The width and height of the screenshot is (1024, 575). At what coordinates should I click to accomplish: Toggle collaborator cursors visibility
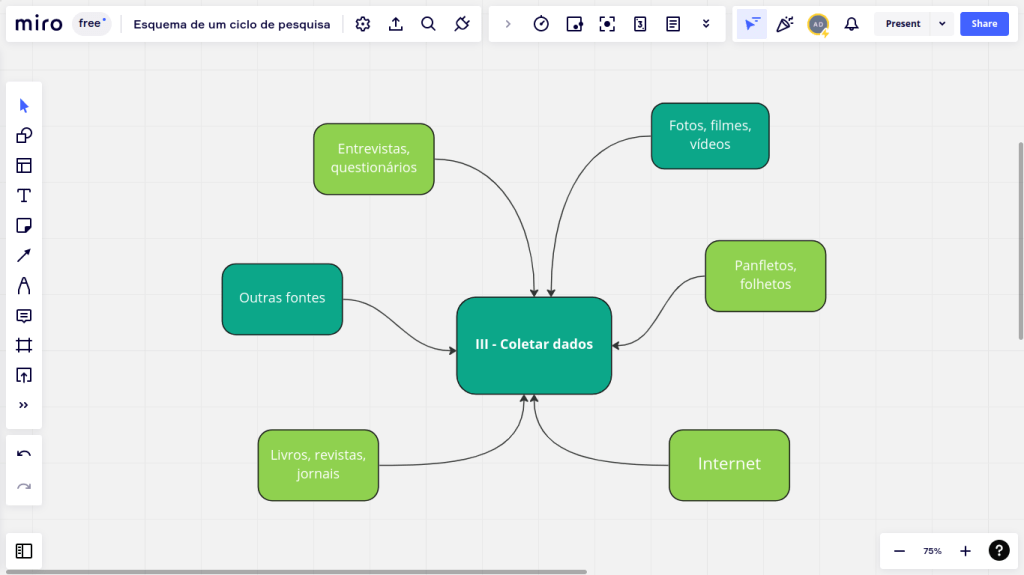[752, 24]
